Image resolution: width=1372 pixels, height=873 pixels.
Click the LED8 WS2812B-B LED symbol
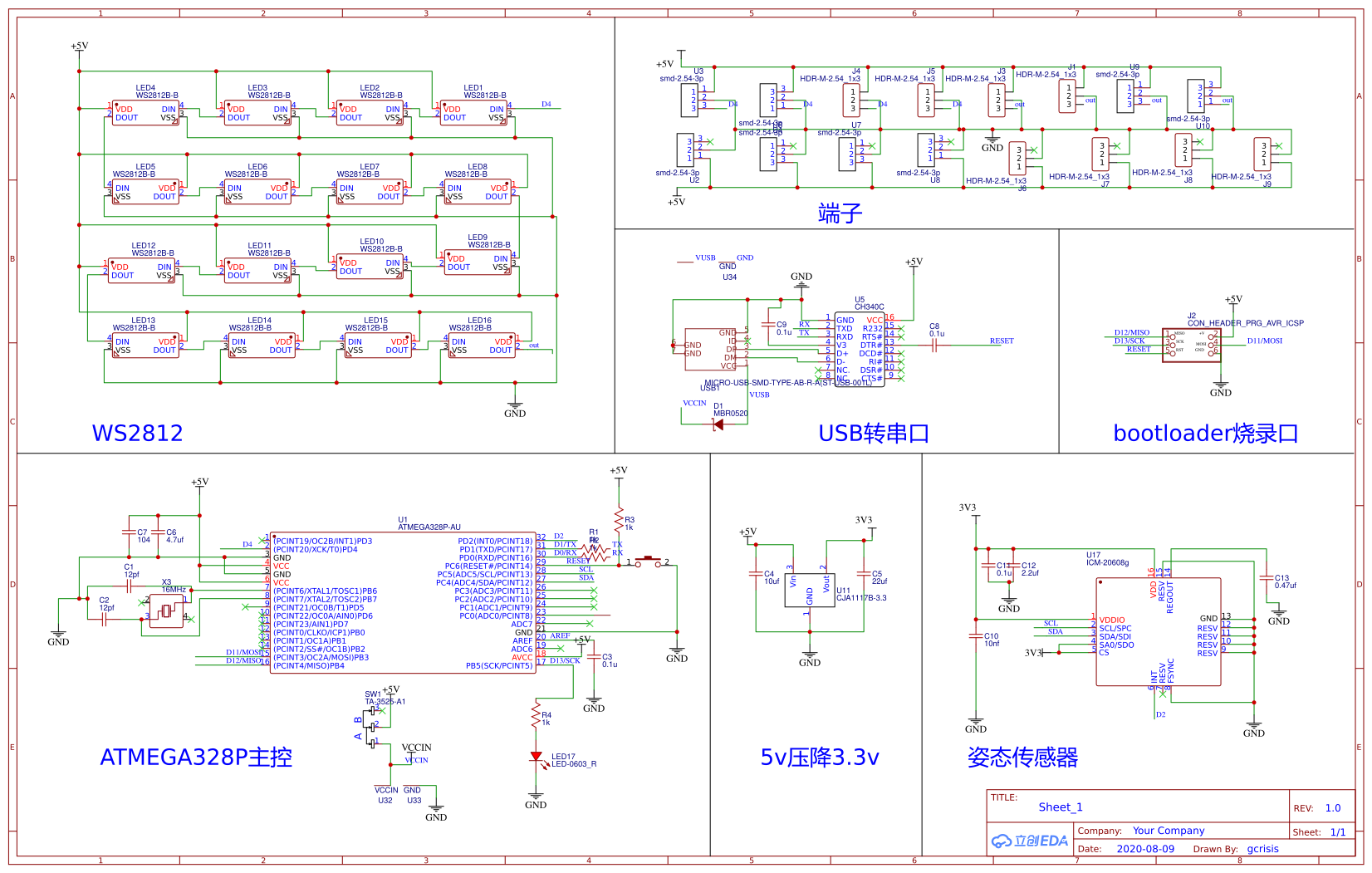pyautogui.click(x=478, y=192)
